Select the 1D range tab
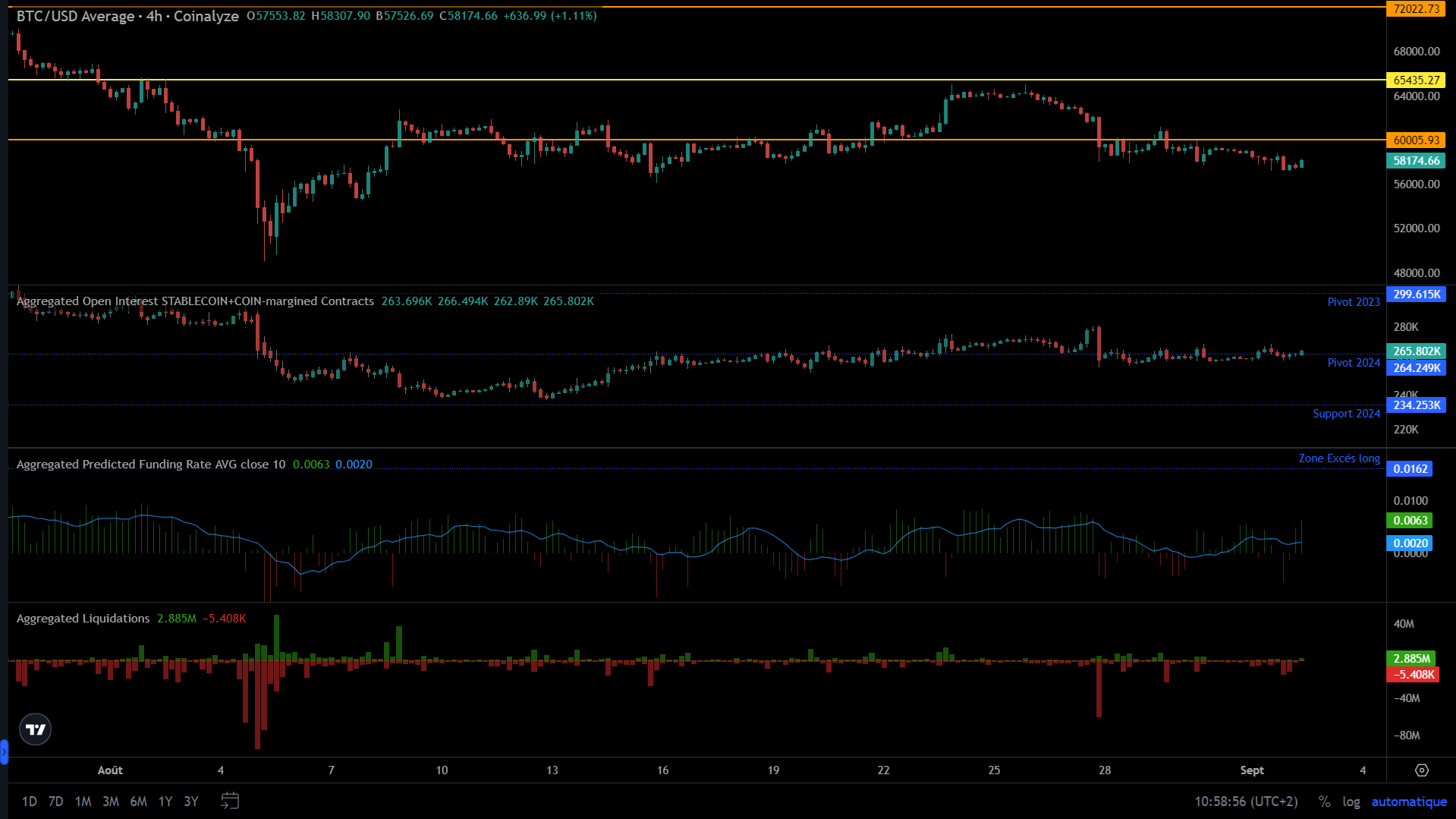 click(29, 801)
